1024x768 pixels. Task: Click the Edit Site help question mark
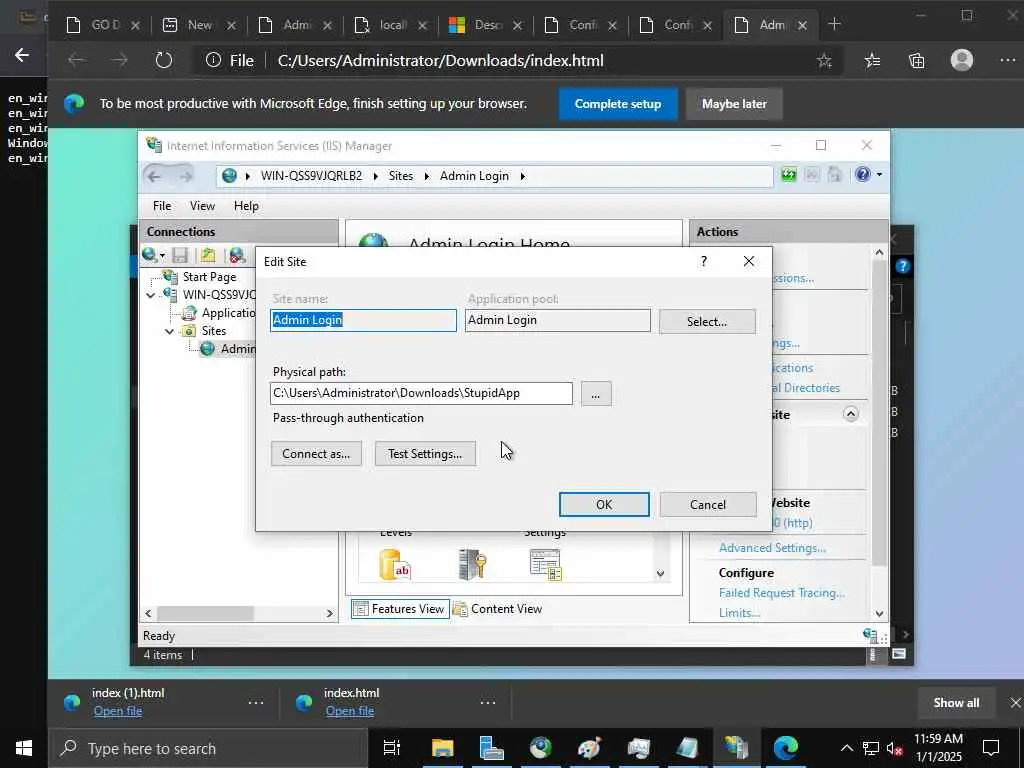[x=703, y=261]
